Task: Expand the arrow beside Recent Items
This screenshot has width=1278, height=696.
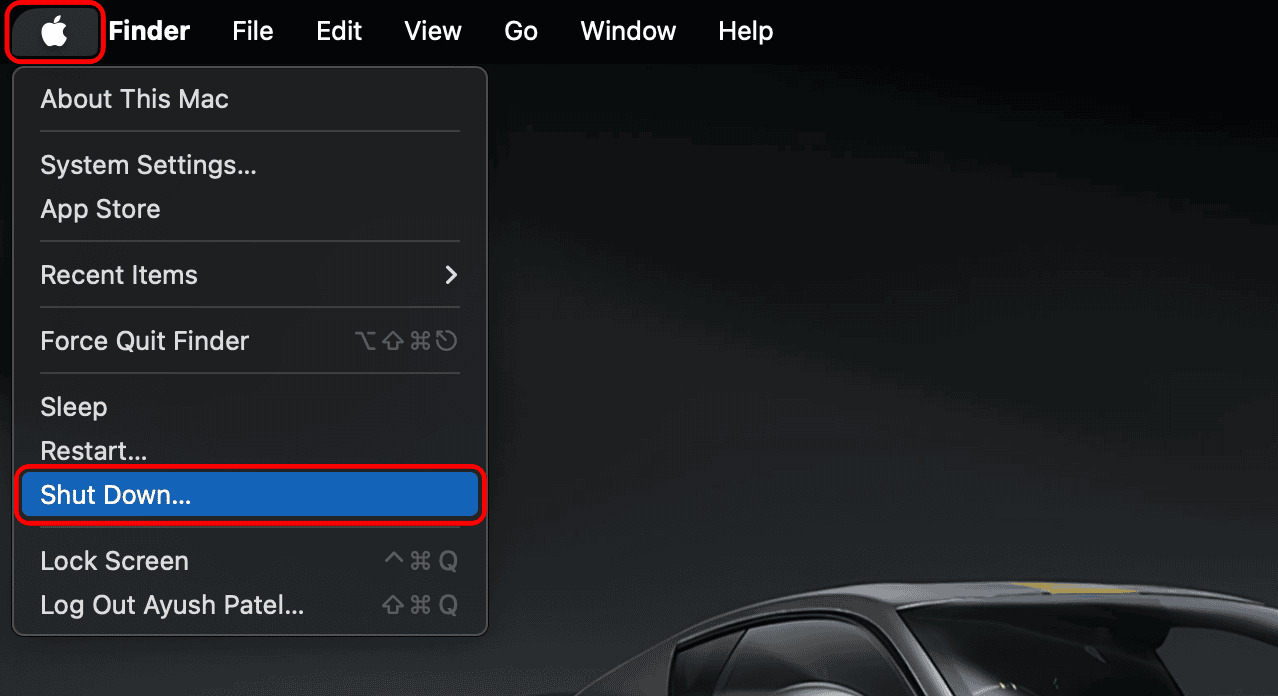Action: [451, 274]
